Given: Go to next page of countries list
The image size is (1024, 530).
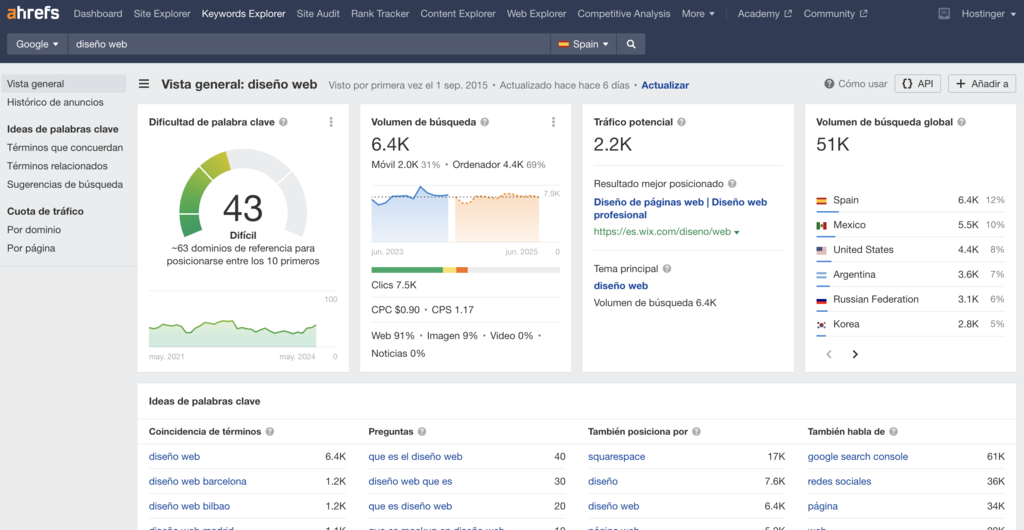Looking at the screenshot, I should tap(855, 354).
